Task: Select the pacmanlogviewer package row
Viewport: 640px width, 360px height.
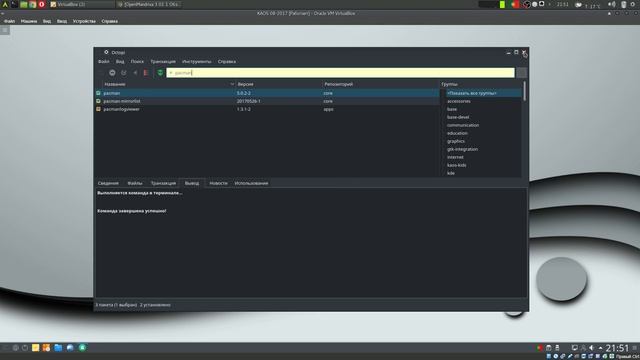Action: (x=267, y=109)
